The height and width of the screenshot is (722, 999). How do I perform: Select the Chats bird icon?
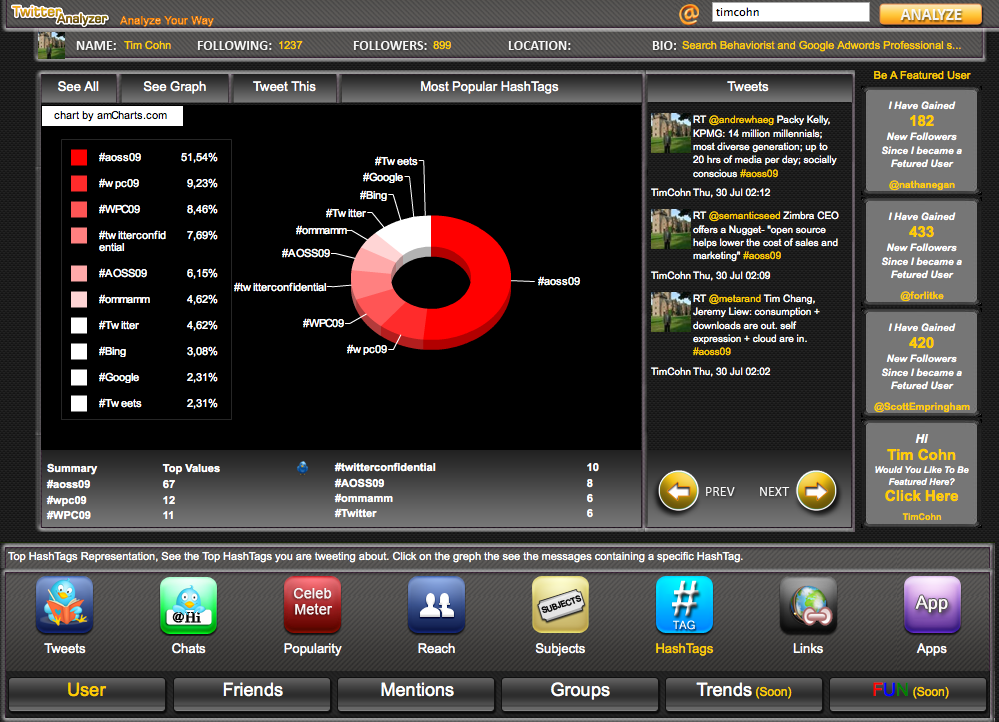tap(188, 606)
